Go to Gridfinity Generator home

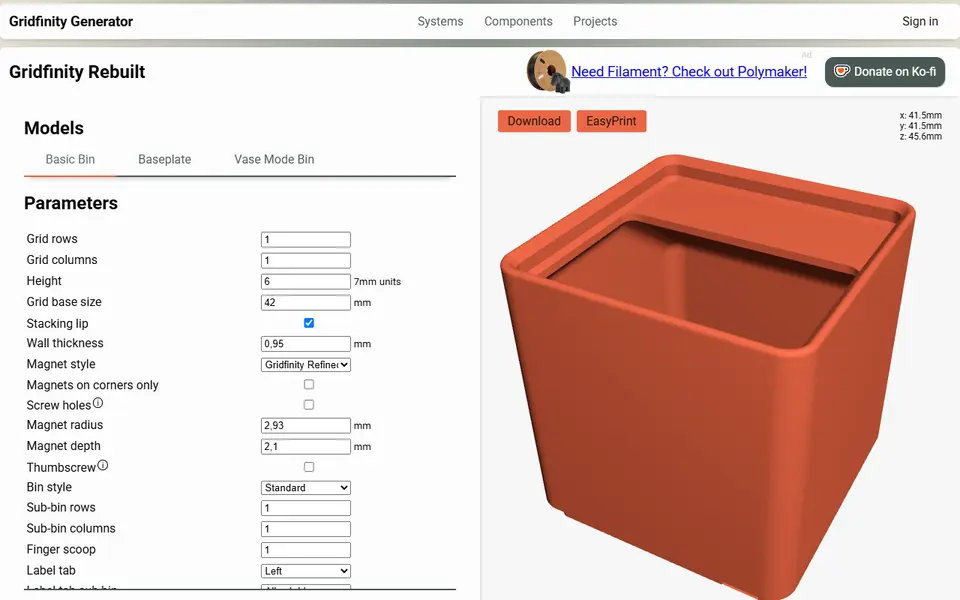point(71,21)
